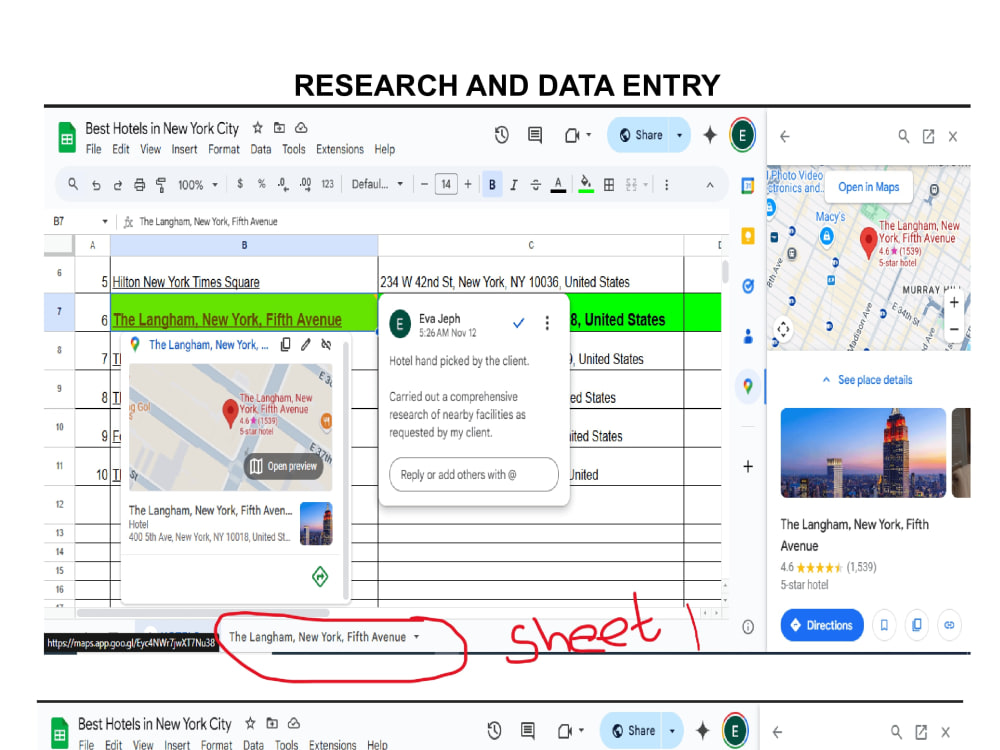
Task: Open merge cells dropdown arrow
Action: point(646,185)
